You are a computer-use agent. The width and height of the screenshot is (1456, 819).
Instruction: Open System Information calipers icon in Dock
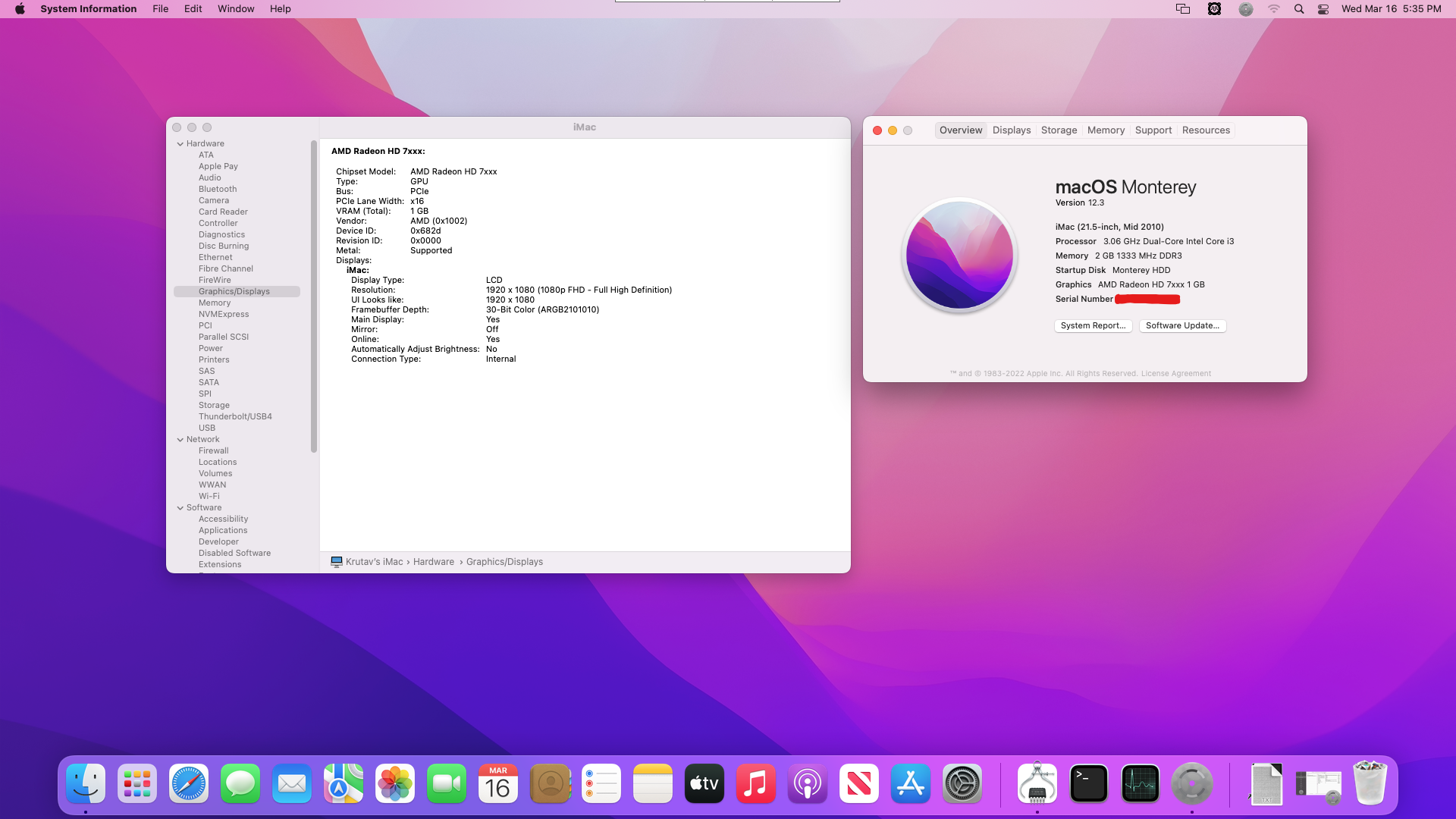click(1037, 783)
